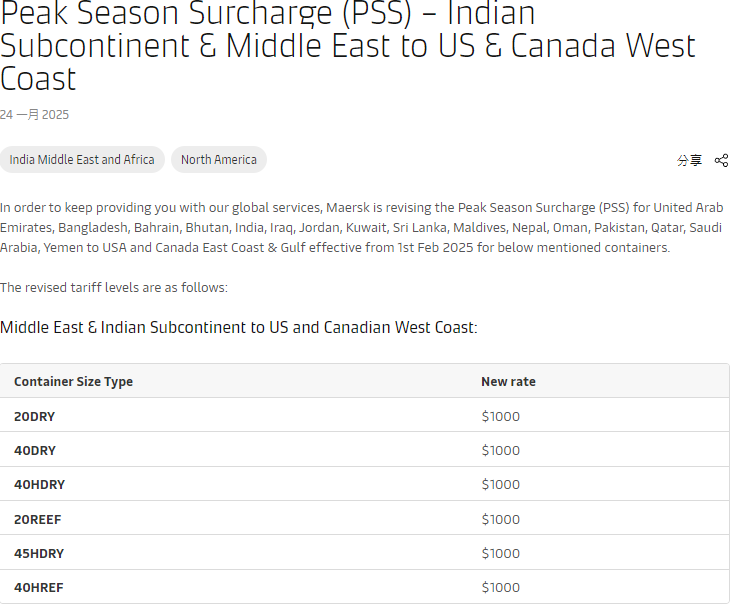The image size is (731, 605).
Task: Click the Maersk PSS revision intro paragraph
Action: (x=361, y=228)
